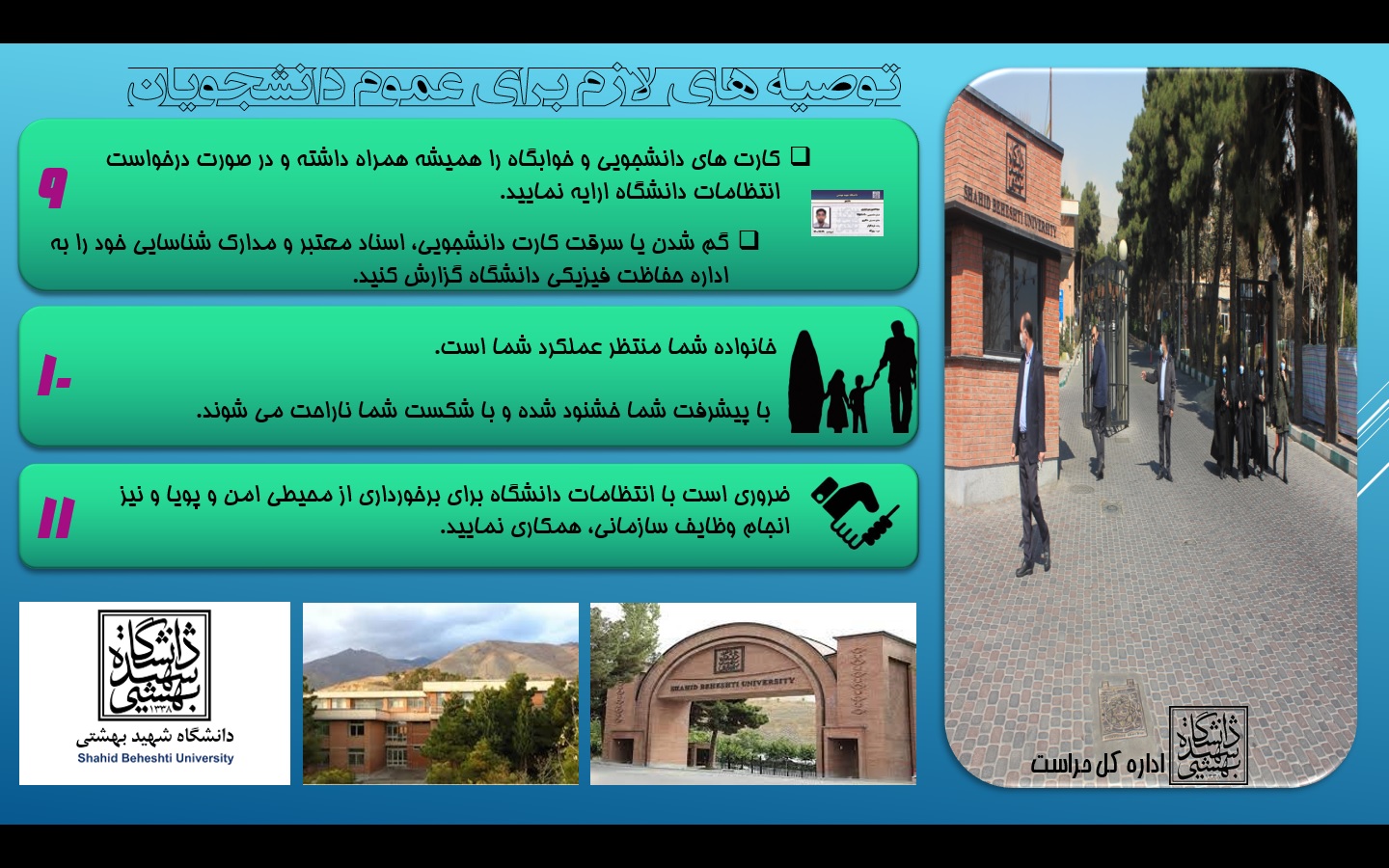Click the purple number 9 marker
This screenshot has height=868, width=1389.
[x=54, y=187]
